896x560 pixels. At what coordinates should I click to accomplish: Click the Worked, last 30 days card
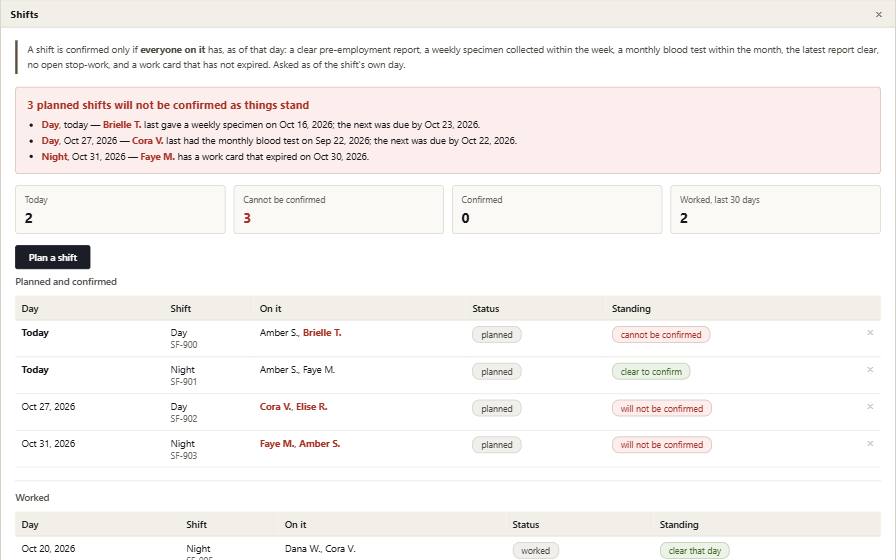(775, 209)
